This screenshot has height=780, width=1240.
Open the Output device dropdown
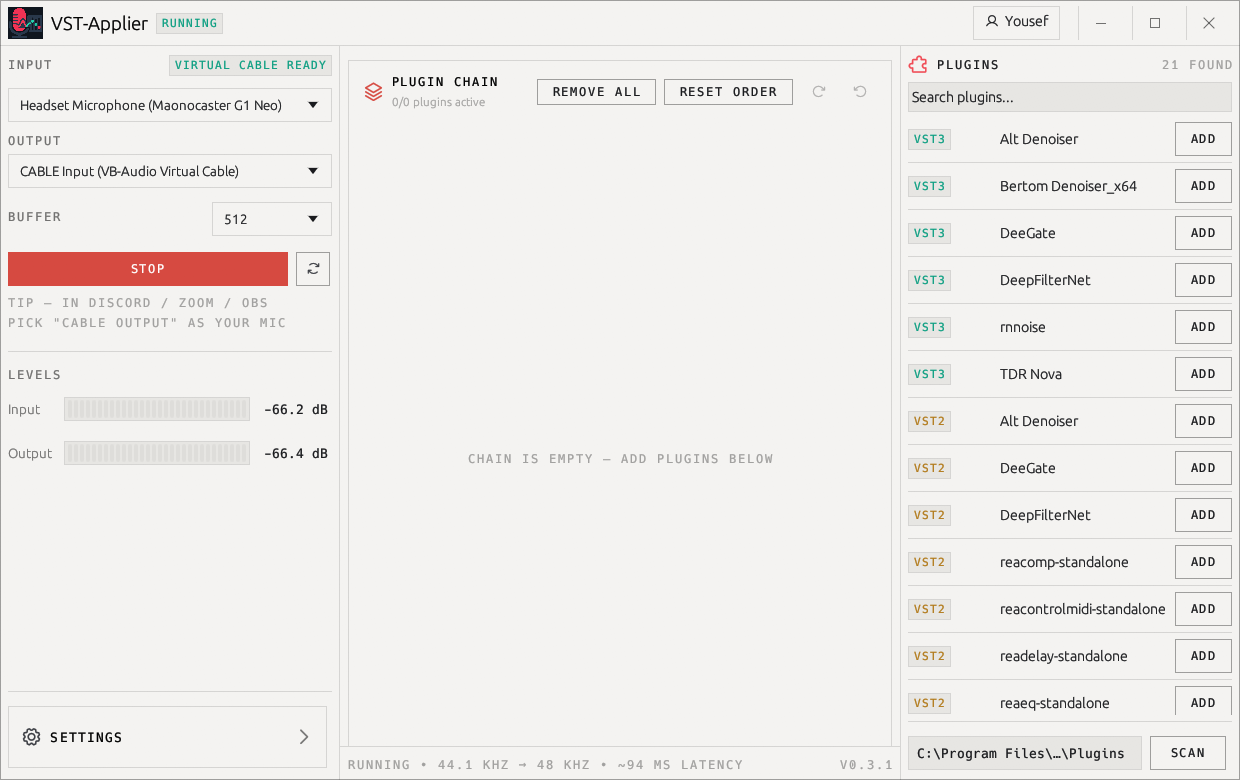pyautogui.click(x=170, y=171)
